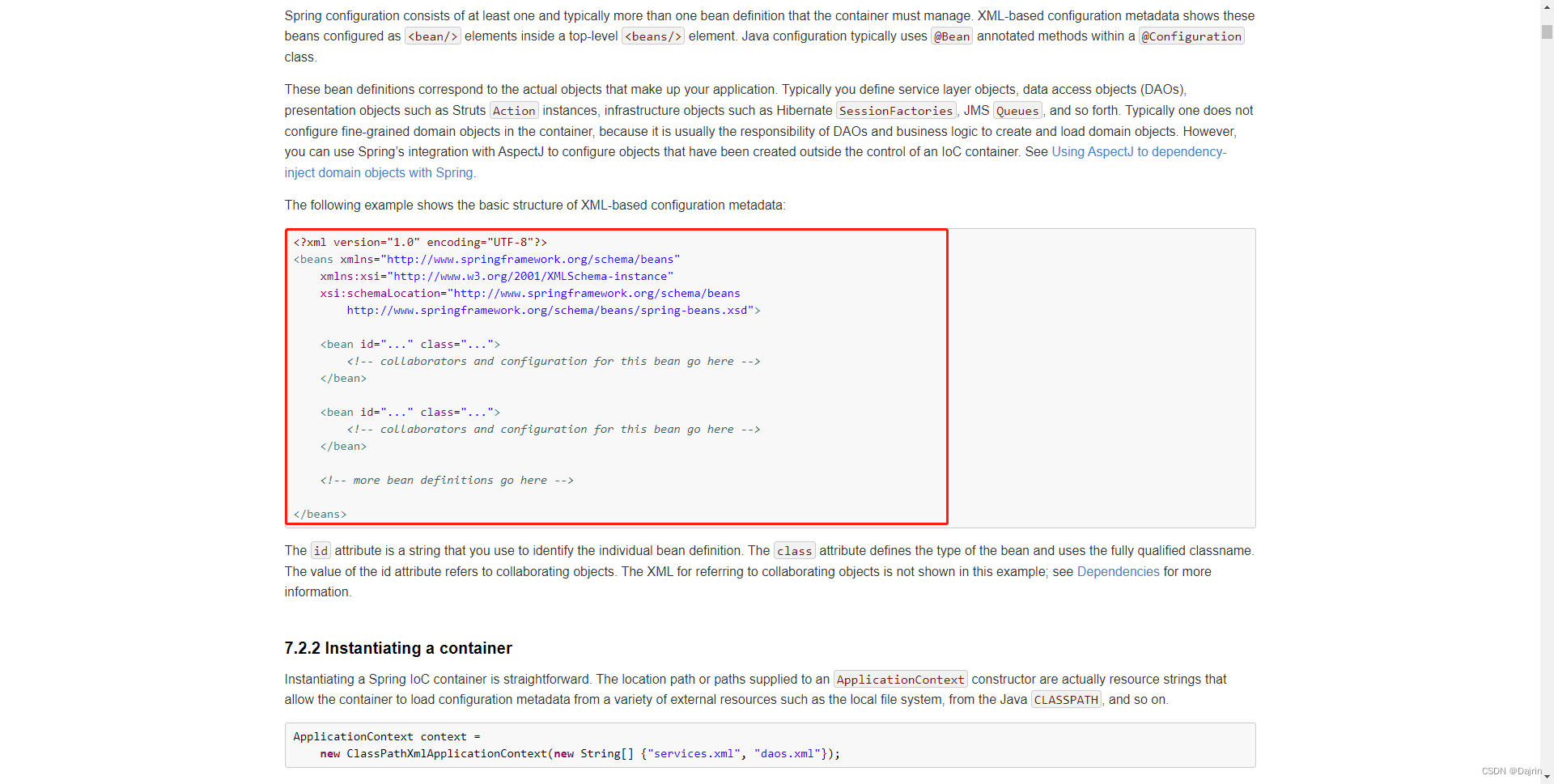Click the Queues inline code

[1017, 111]
